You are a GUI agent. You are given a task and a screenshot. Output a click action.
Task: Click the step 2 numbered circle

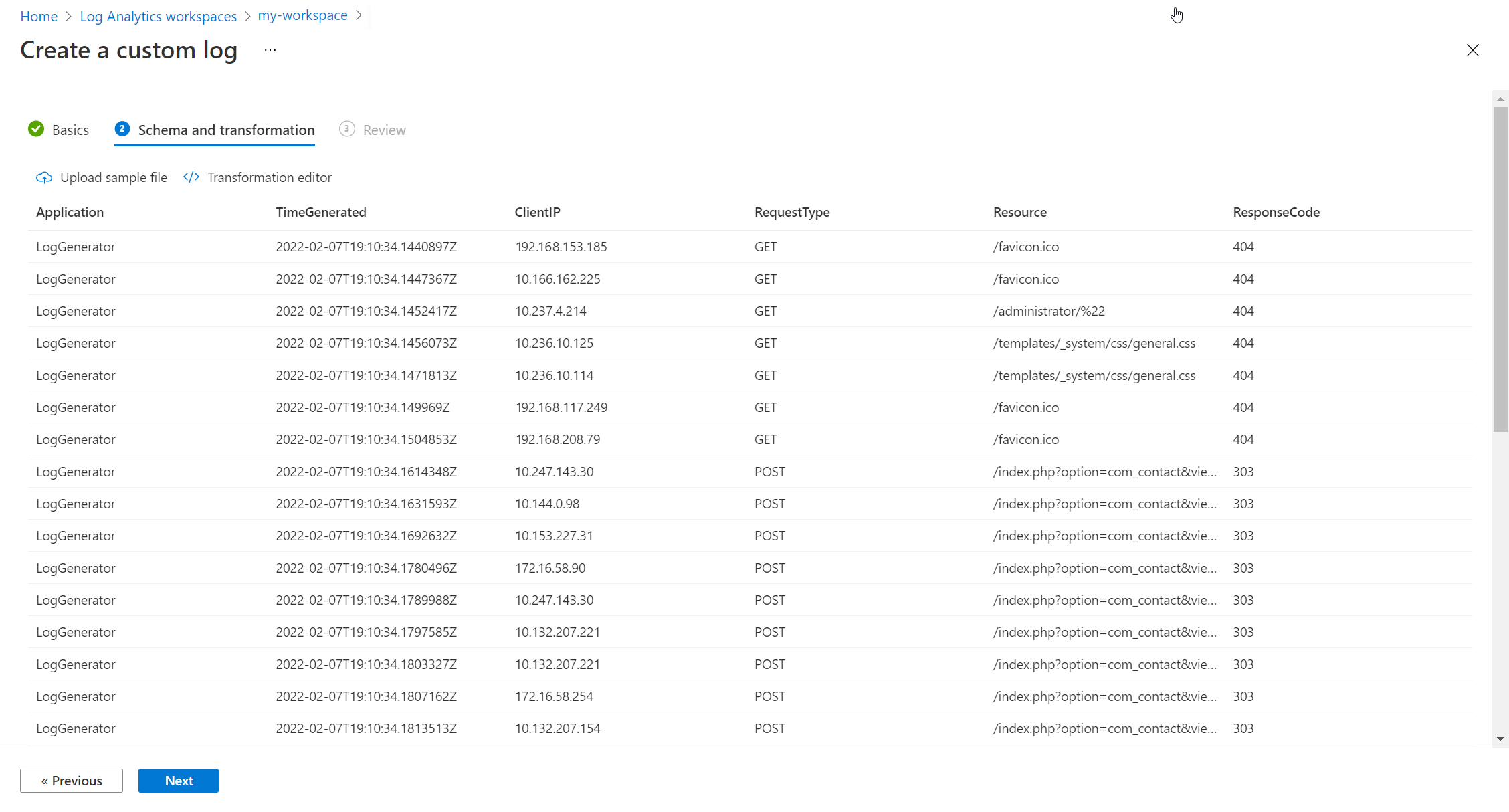pyautogui.click(x=122, y=129)
